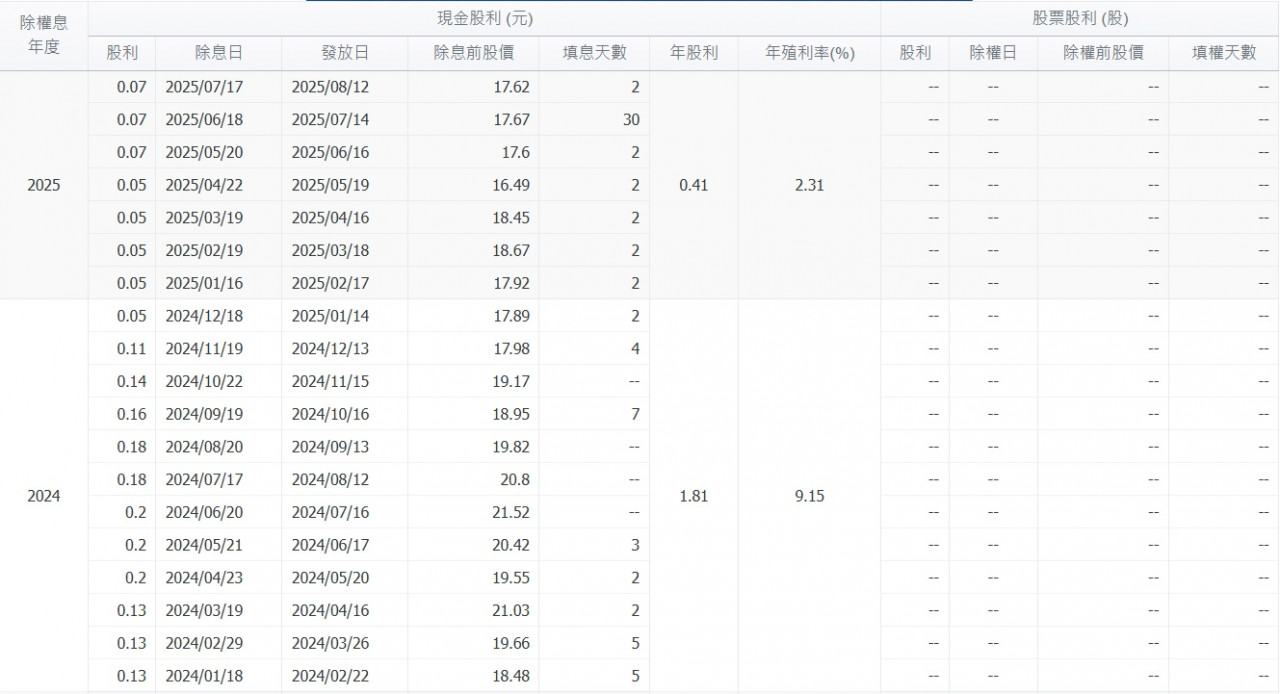This screenshot has width=1280, height=694.
Task: Click the 除權息年度 column header
Action: pos(44,35)
